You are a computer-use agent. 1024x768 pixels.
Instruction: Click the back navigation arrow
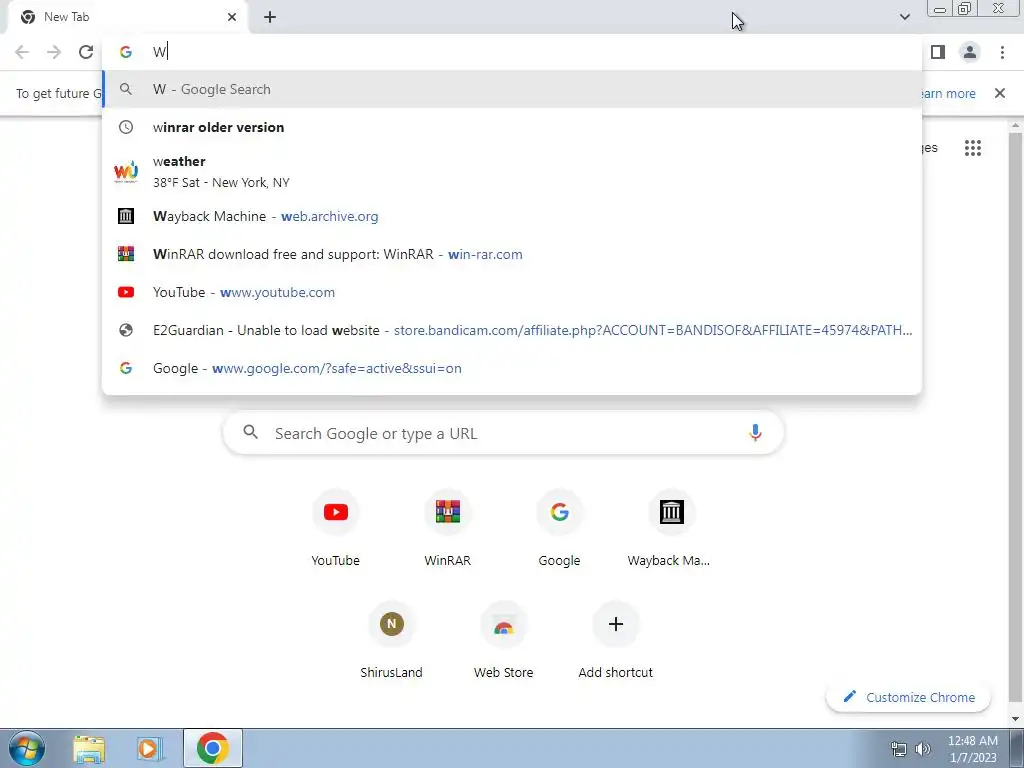coord(22,52)
